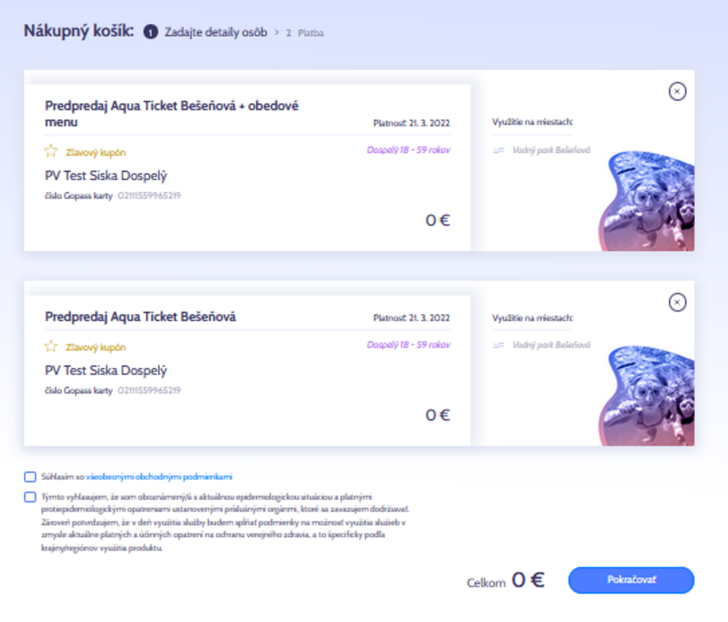Screen dimensions: 728x622
Task: Go to step 2 Platba
Action: click(305, 33)
